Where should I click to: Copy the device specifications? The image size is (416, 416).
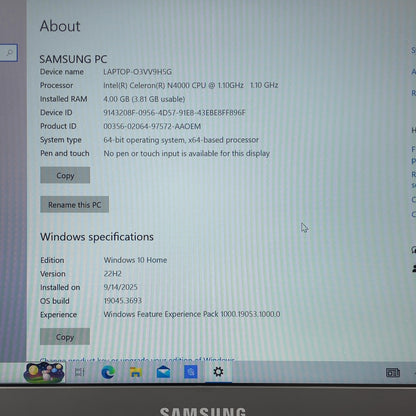click(x=65, y=175)
